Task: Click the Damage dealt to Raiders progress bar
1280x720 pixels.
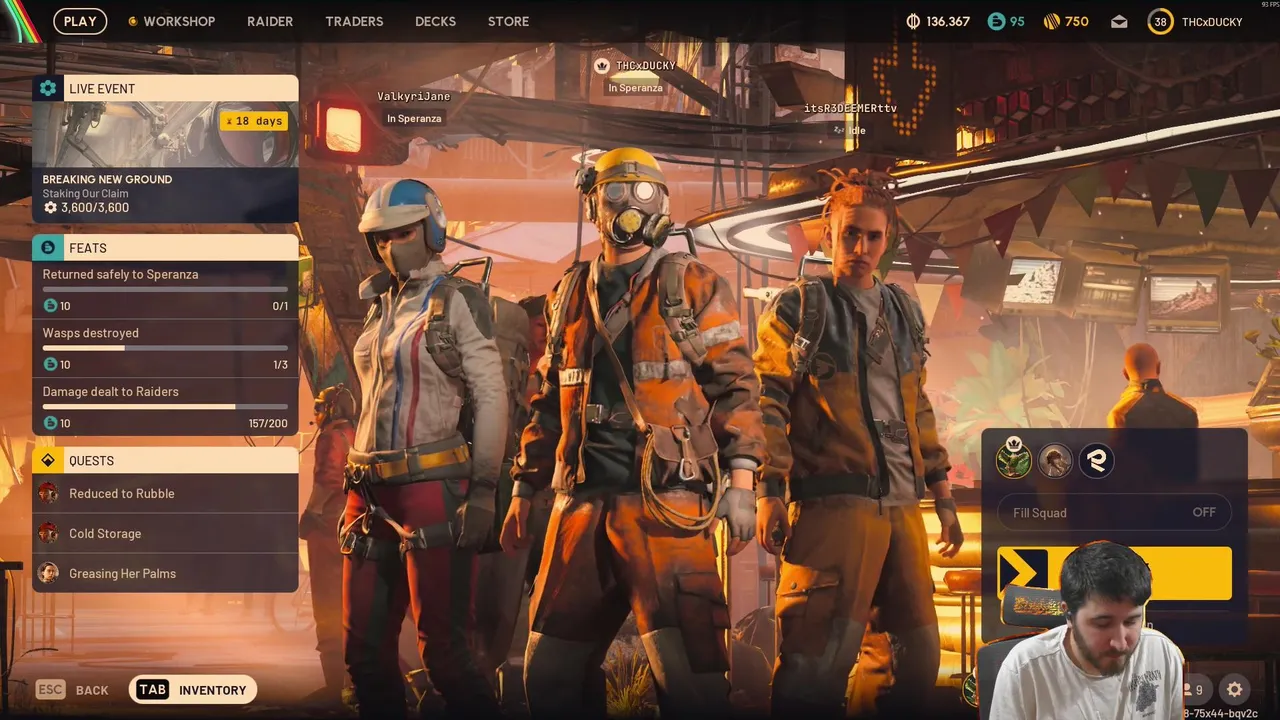Action: pyautogui.click(x=165, y=406)
